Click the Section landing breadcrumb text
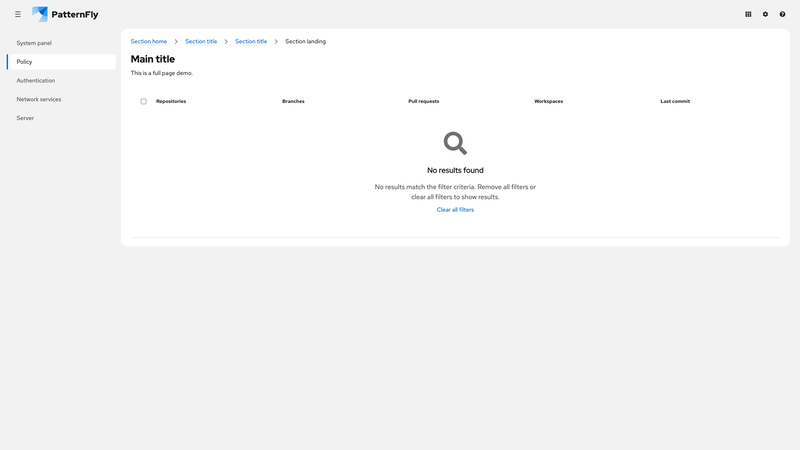The height and width of the screenshot is (450, 800). 305,41
